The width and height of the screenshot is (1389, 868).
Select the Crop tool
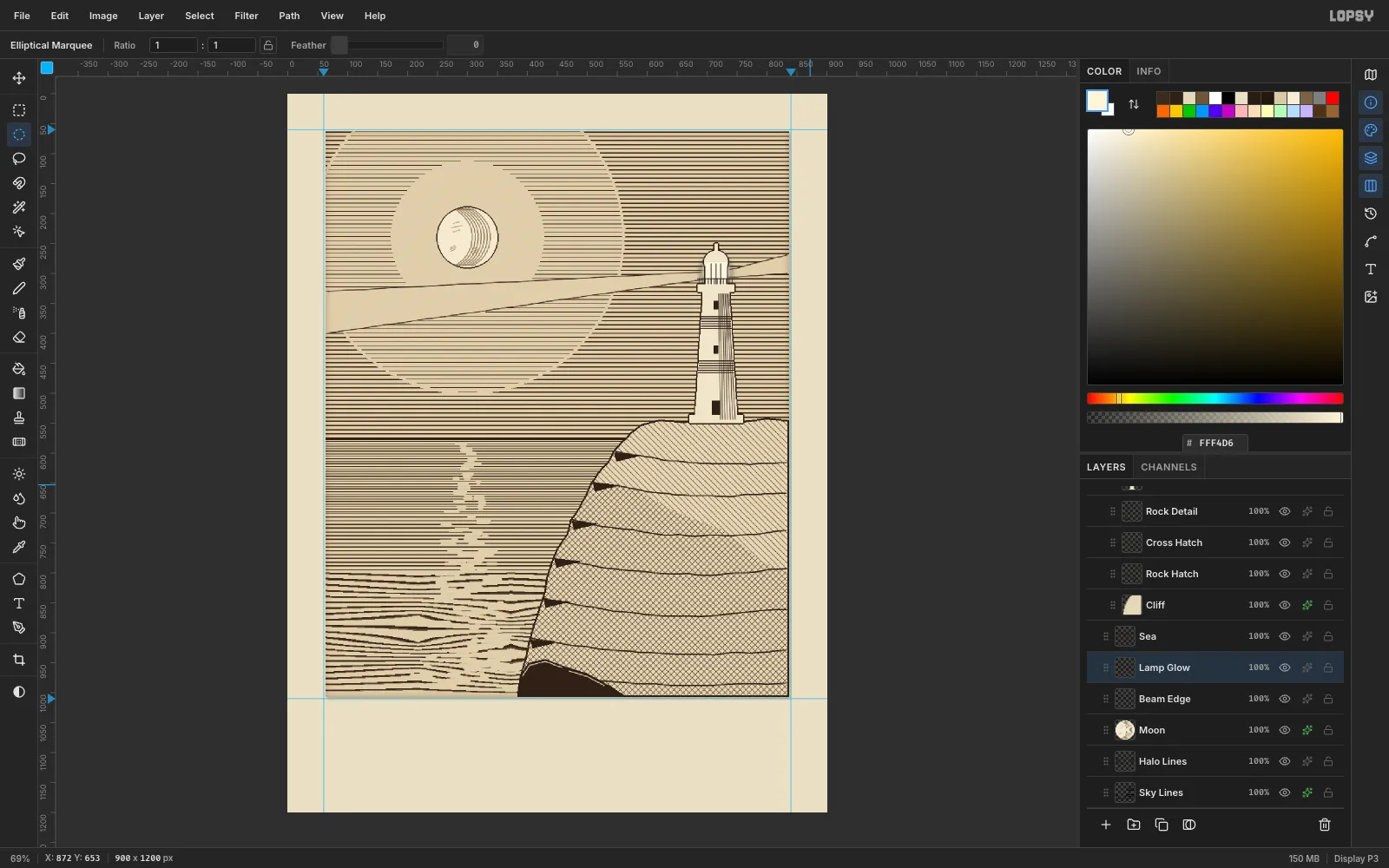pos(19,660)
